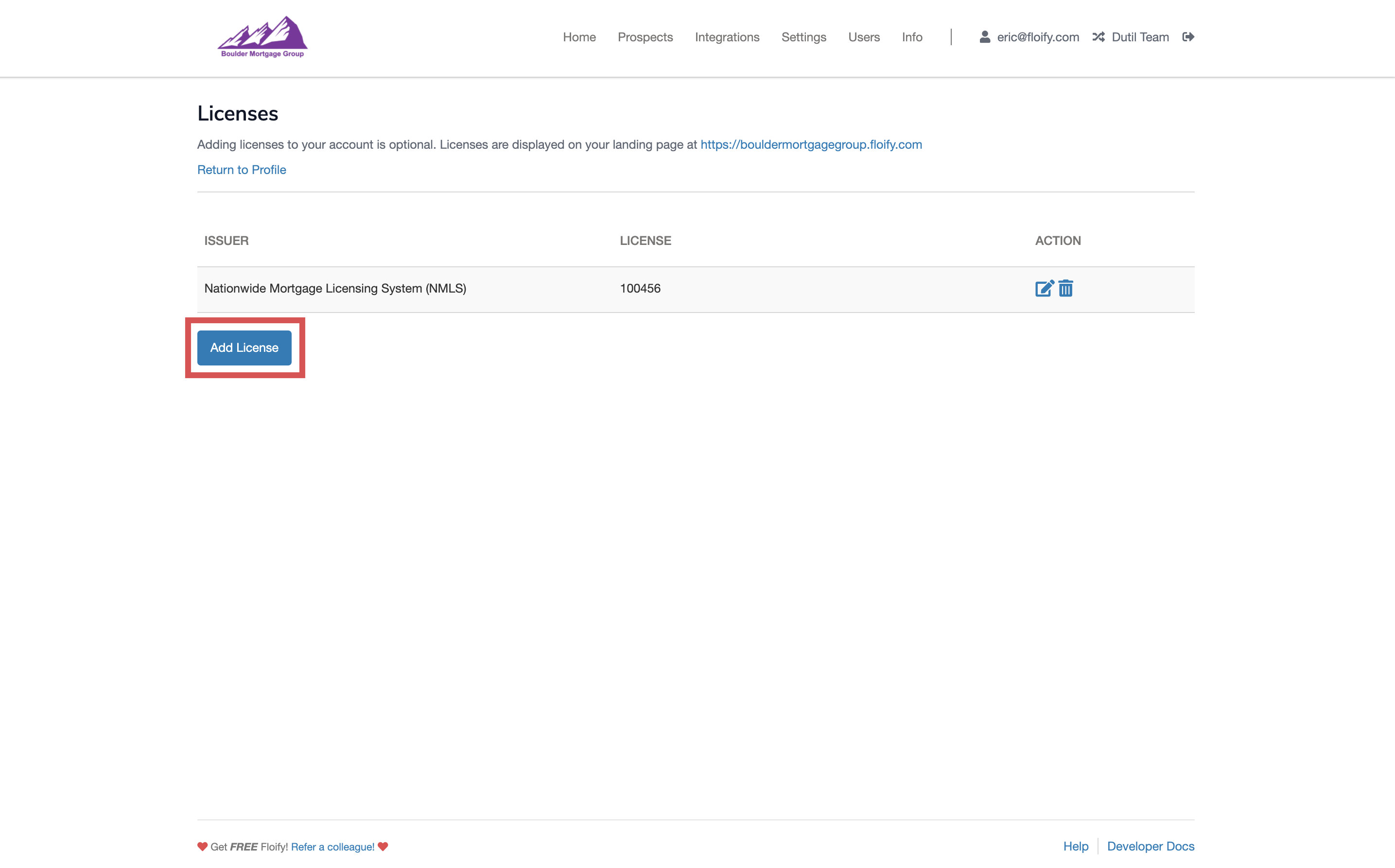1395x868 pixels.
Task: Click the Licenses page heading
Action: (238, 114)
